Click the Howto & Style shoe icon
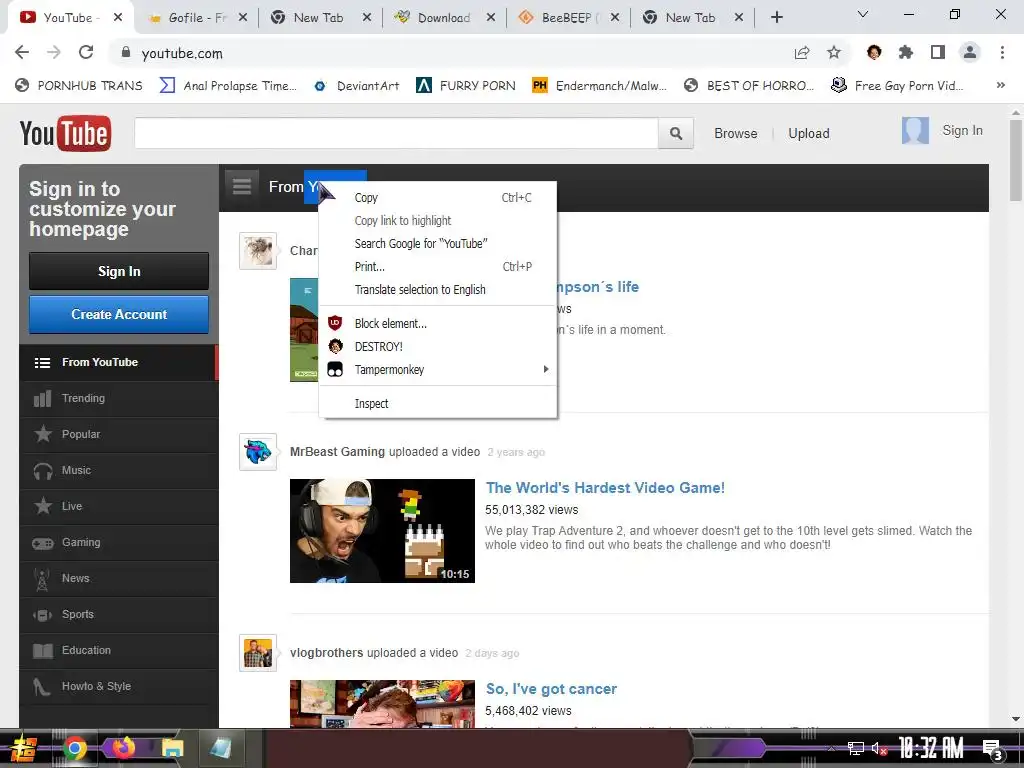This screenshot has width=1024, height=768. 41,686
